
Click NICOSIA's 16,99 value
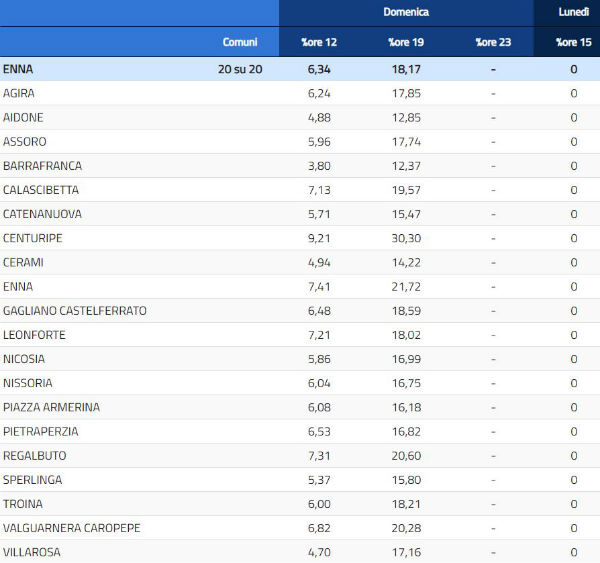(406, 359)
